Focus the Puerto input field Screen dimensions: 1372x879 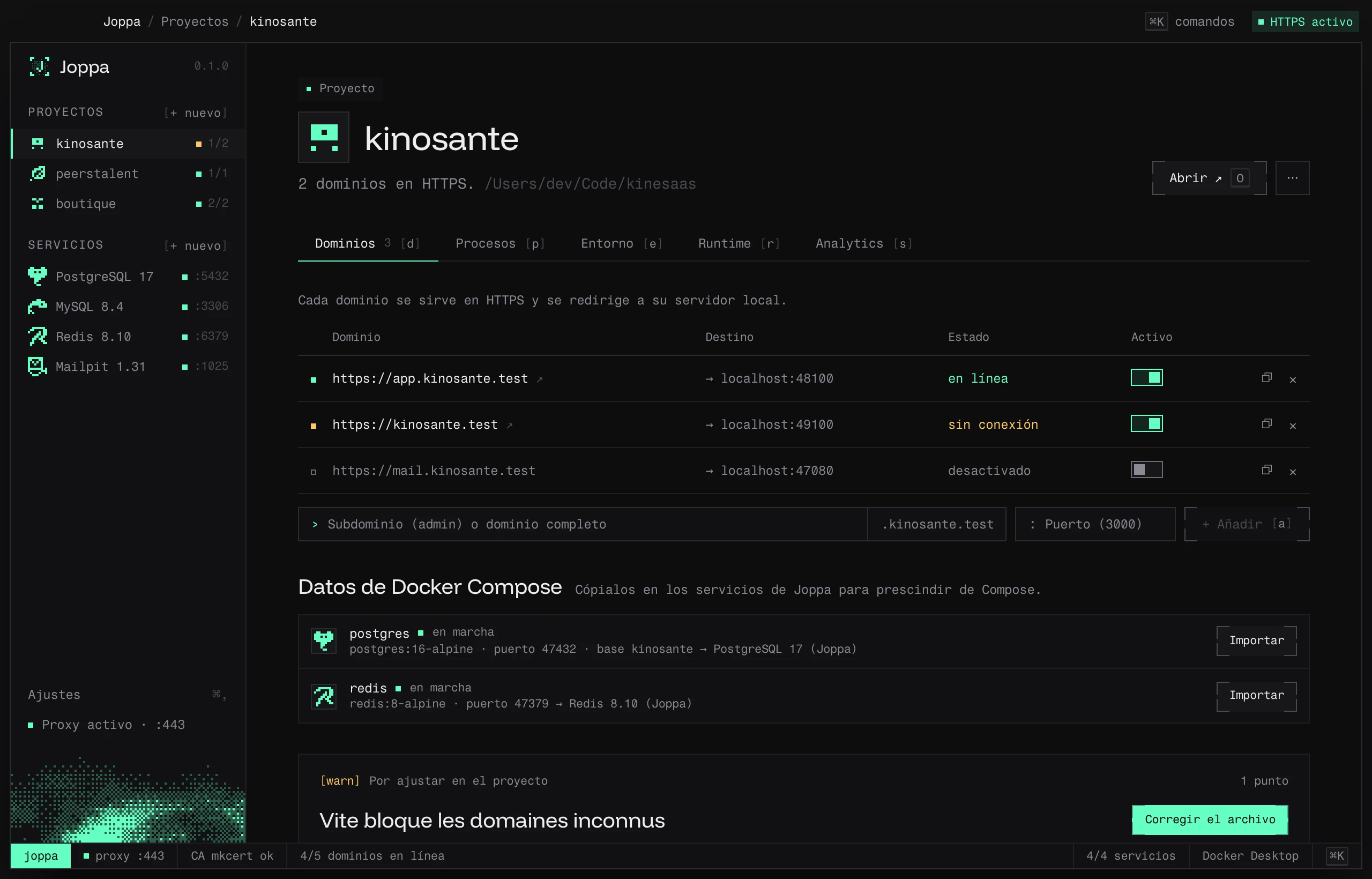click(1094, 524)
